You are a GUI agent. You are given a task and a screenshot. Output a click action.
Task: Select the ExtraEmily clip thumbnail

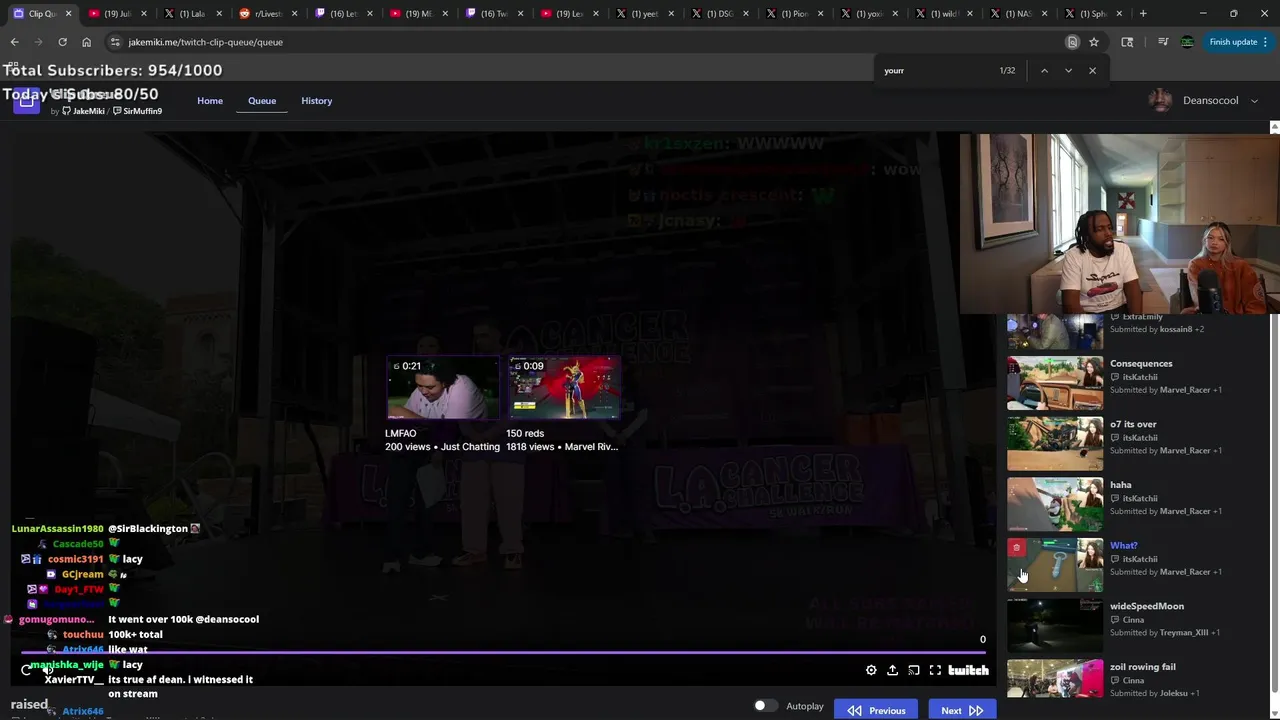[1055, 332]
